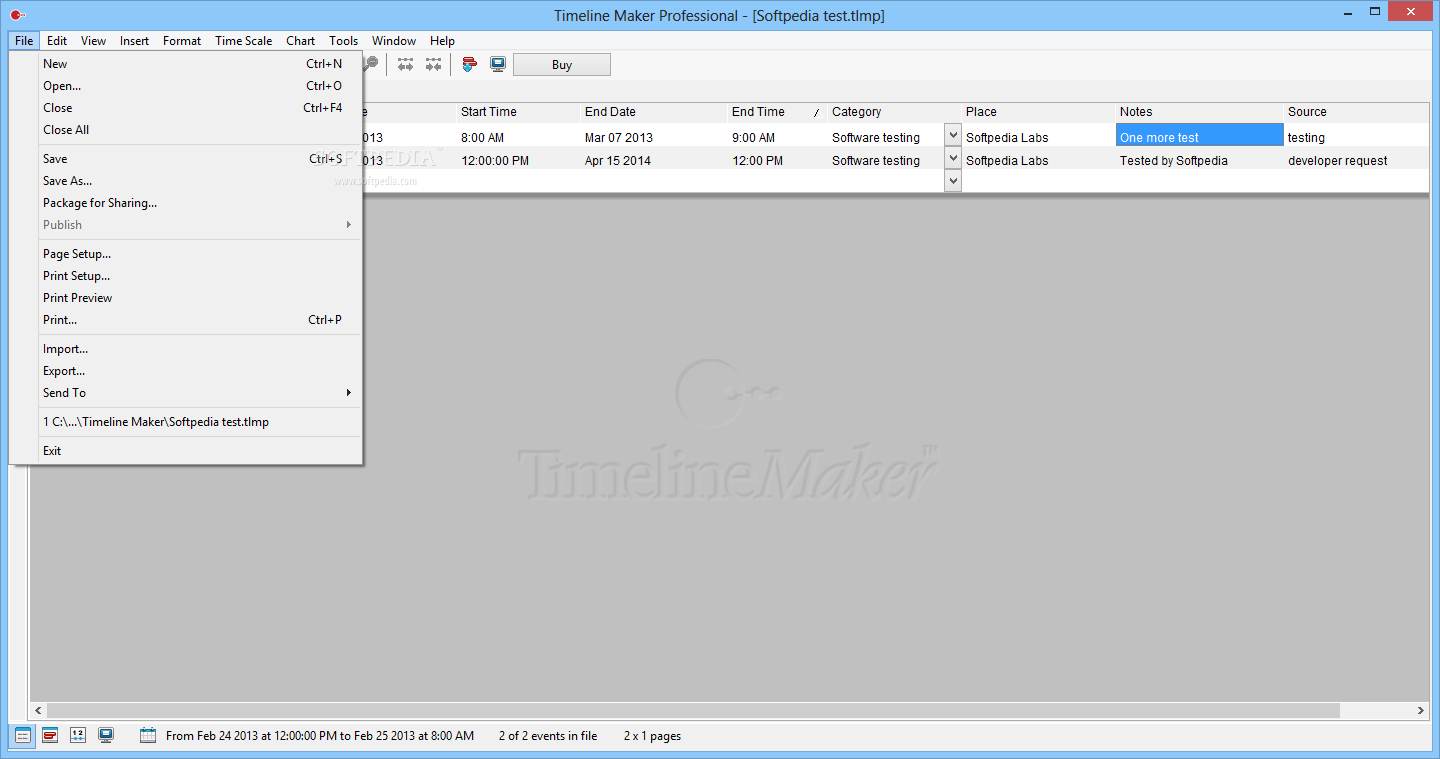This screenshot has width=1440, height=759.
Task: Click the compress time scale arrows icon
Action: click(433, 65)
